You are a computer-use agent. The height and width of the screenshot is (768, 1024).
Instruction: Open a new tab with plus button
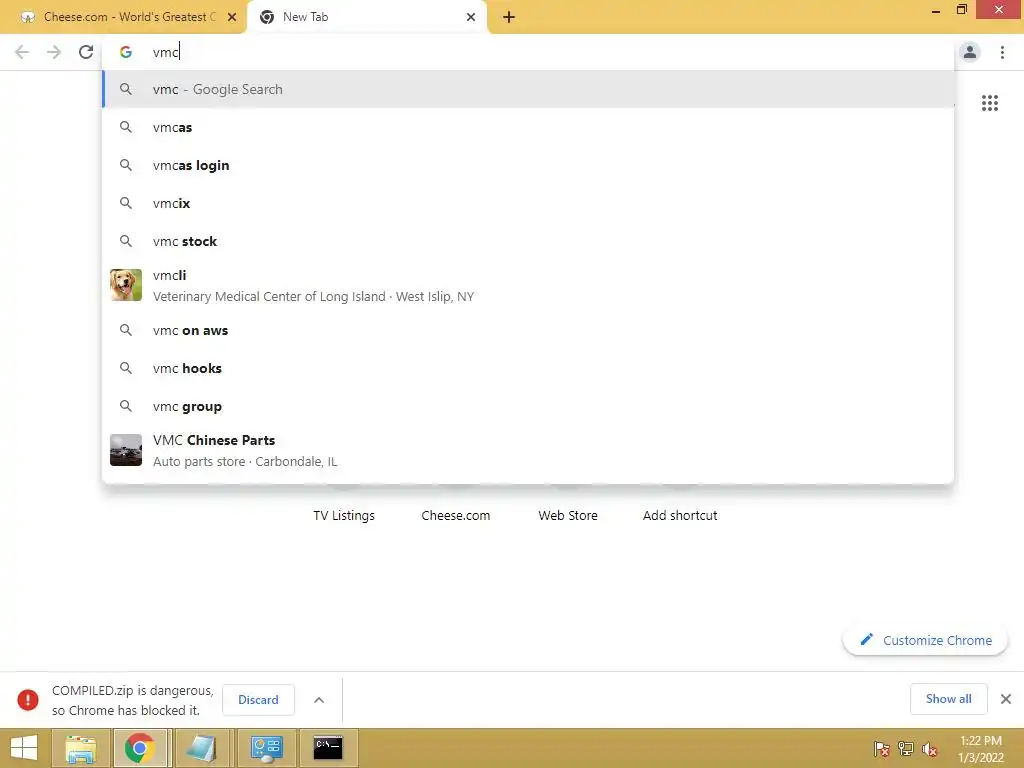509,17
